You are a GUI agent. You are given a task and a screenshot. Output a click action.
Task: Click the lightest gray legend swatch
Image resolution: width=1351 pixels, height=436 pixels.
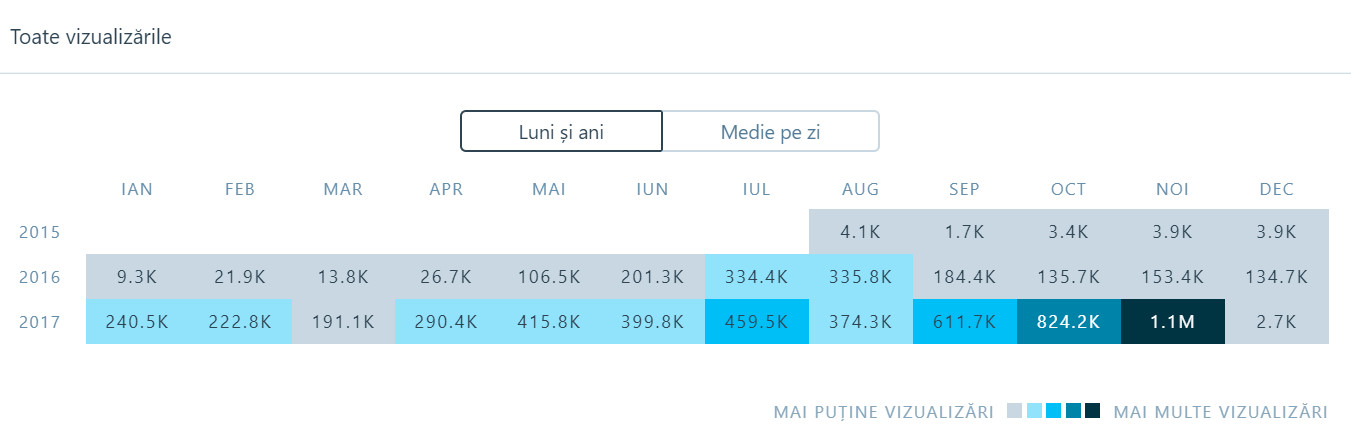coord(1015,411)
